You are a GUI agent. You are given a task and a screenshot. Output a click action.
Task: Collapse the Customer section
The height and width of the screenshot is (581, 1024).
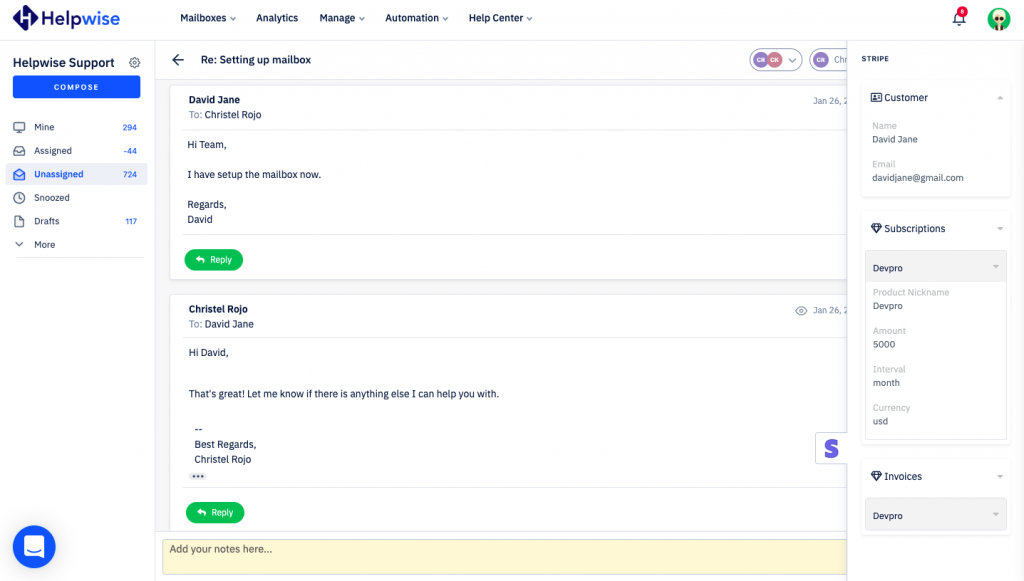[1000, 98]
